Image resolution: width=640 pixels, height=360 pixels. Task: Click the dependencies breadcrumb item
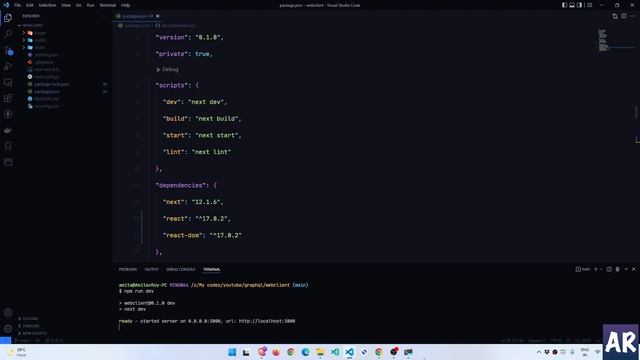(x=176, y=25)
